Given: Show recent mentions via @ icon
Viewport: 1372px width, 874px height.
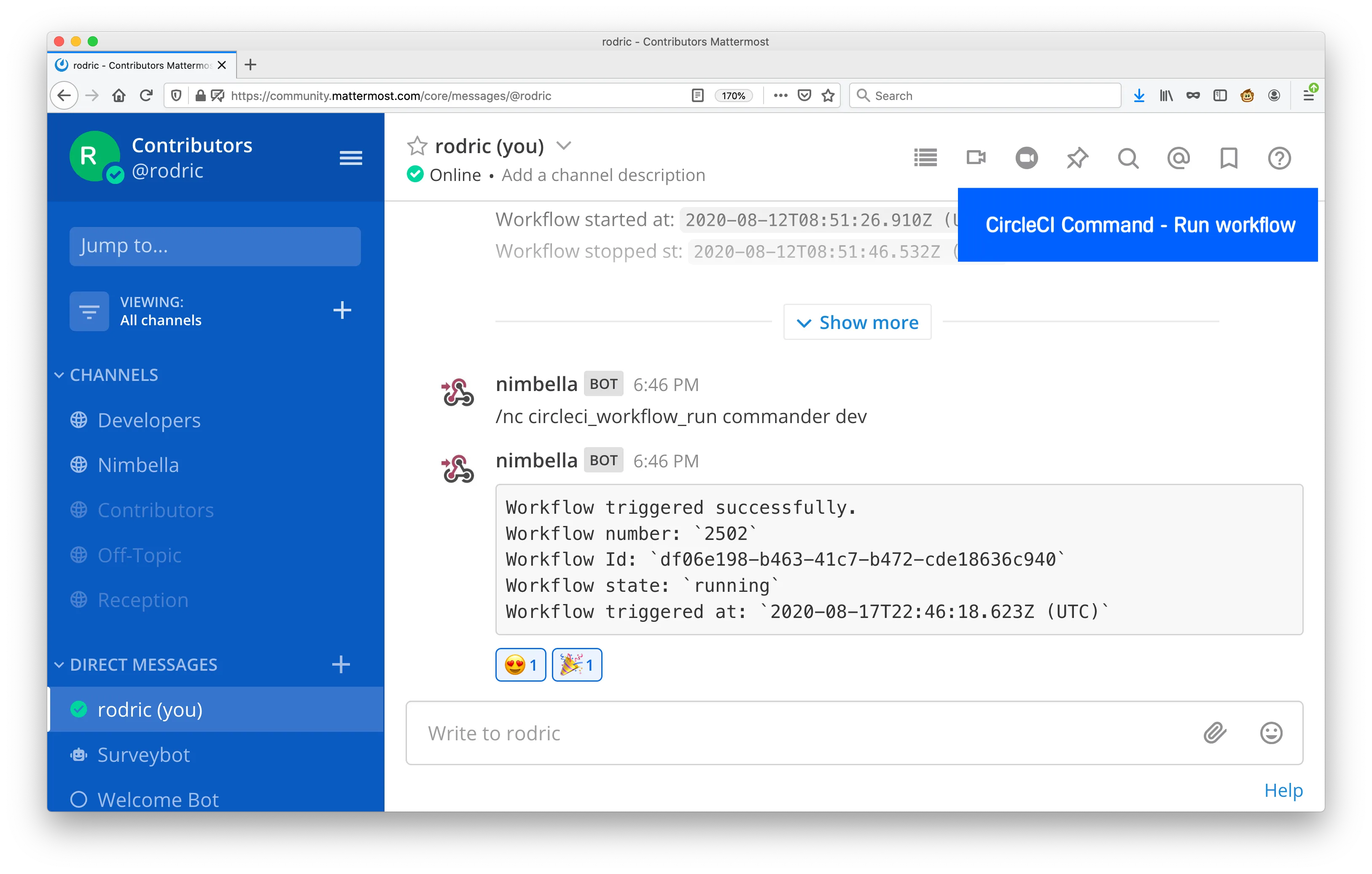Looking at the screenshot, I should 1178,158.
